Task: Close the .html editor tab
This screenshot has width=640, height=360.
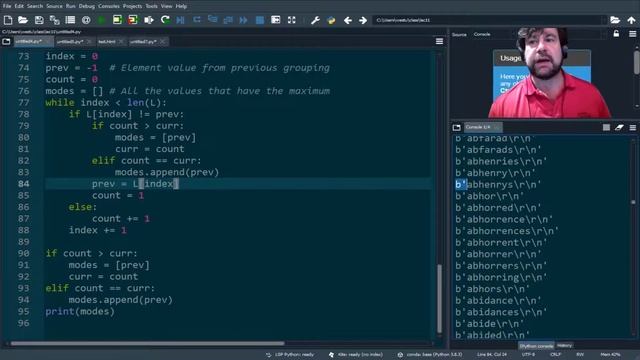Action: click(121, 42)
